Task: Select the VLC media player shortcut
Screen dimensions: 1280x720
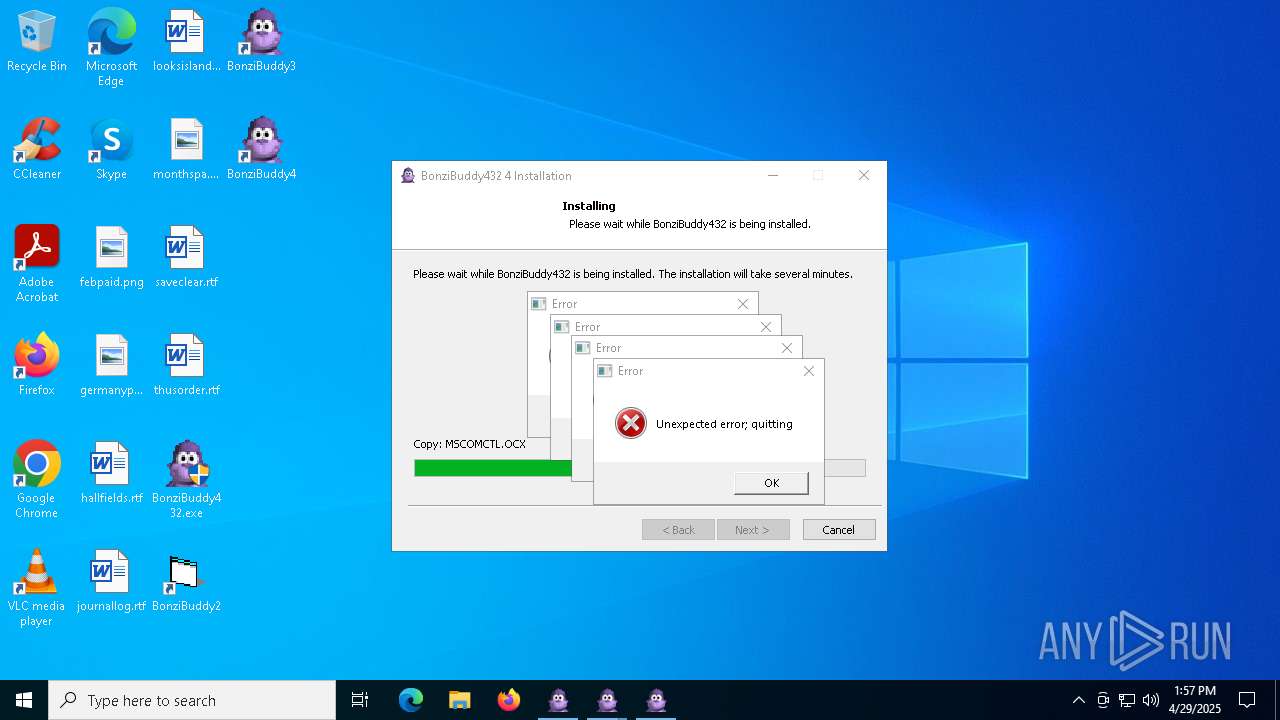Action: pos(37,588)
